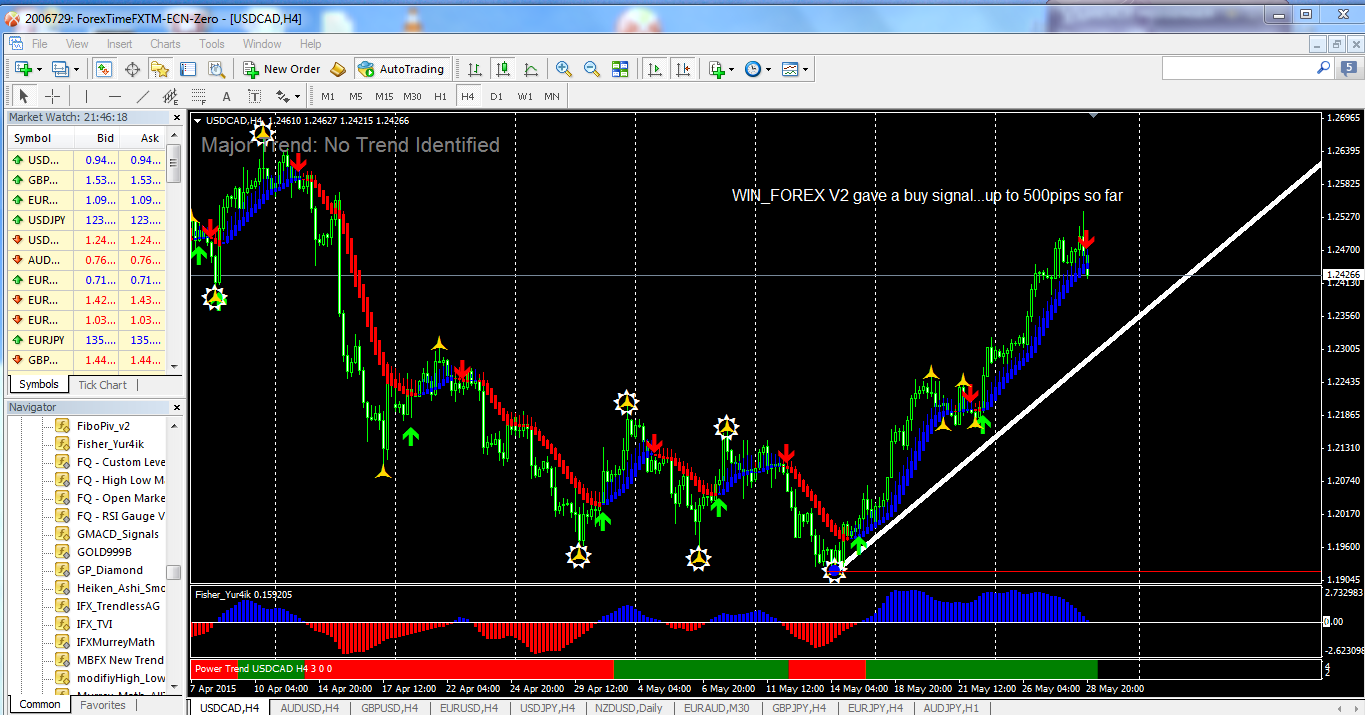Click the tile windows icon
The width and height of the screenshot is (1365, 715).
point(620,69)
